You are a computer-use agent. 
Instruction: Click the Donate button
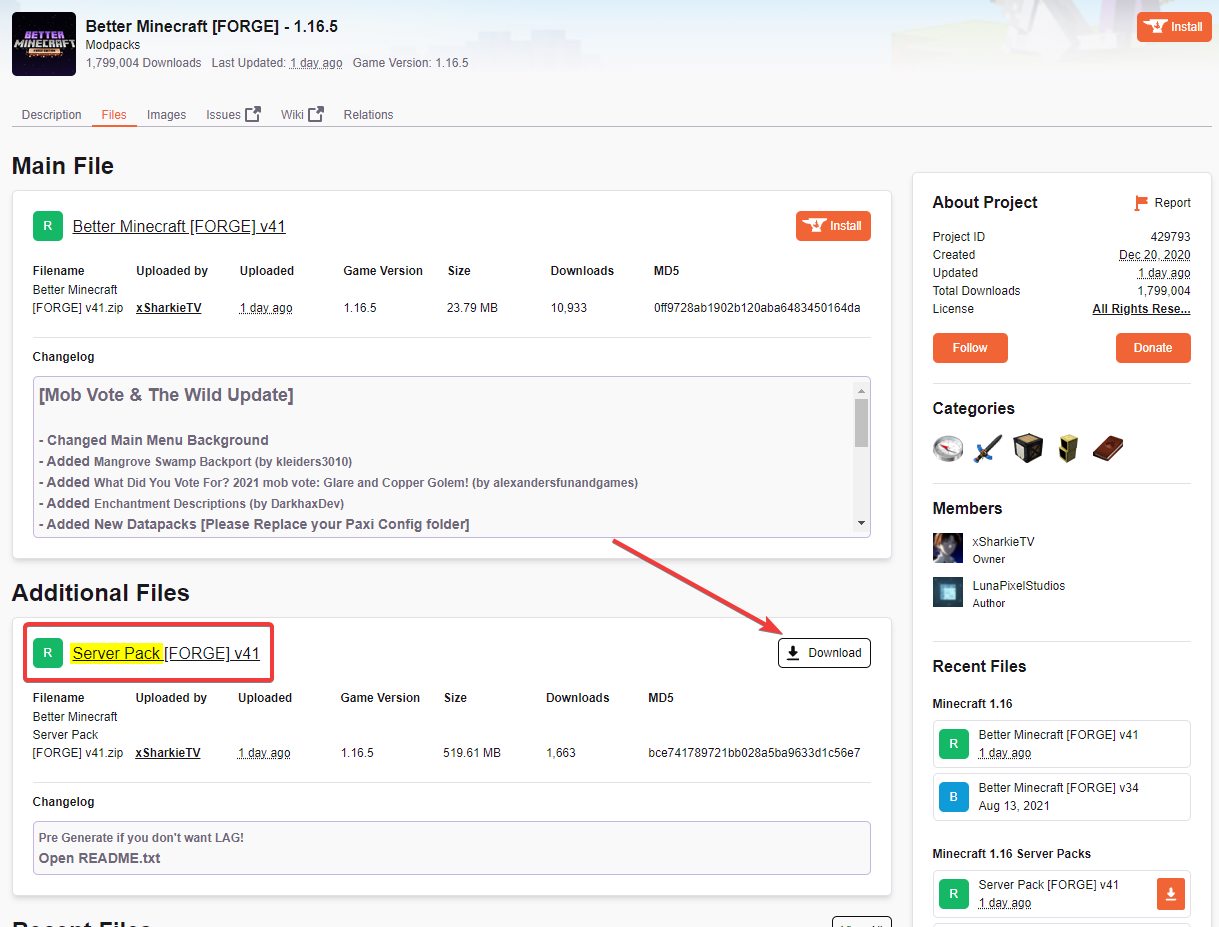[x=1152, y=348]
